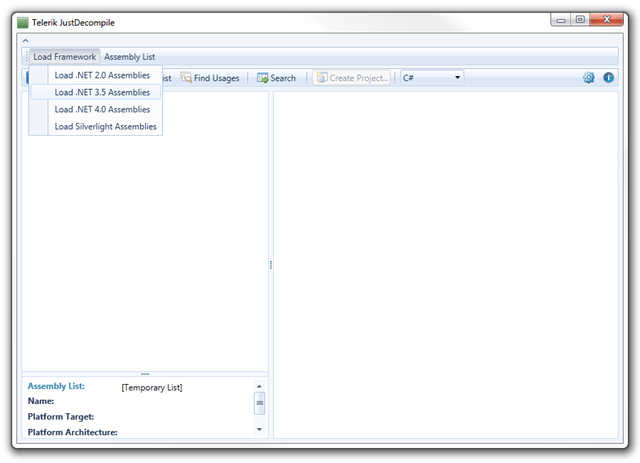Select Load .NET 4.0 Assemblies
640x463 pixels.
[x=96, y=109]
